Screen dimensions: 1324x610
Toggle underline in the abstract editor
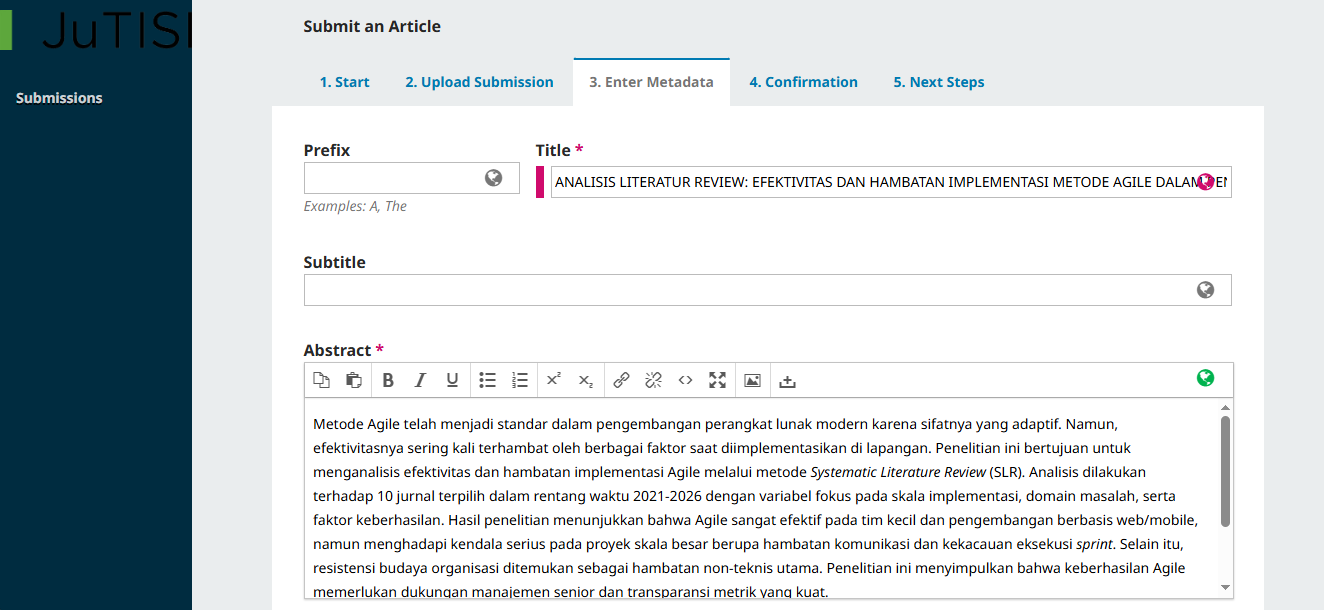tap(452, 380)
